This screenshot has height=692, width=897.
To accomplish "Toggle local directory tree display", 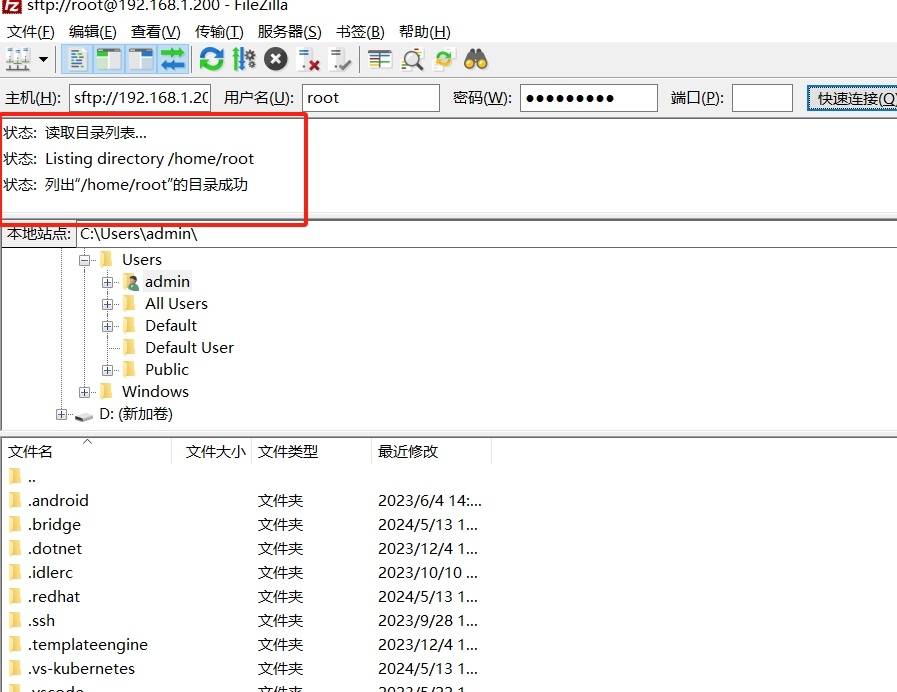I will [108, 60].
